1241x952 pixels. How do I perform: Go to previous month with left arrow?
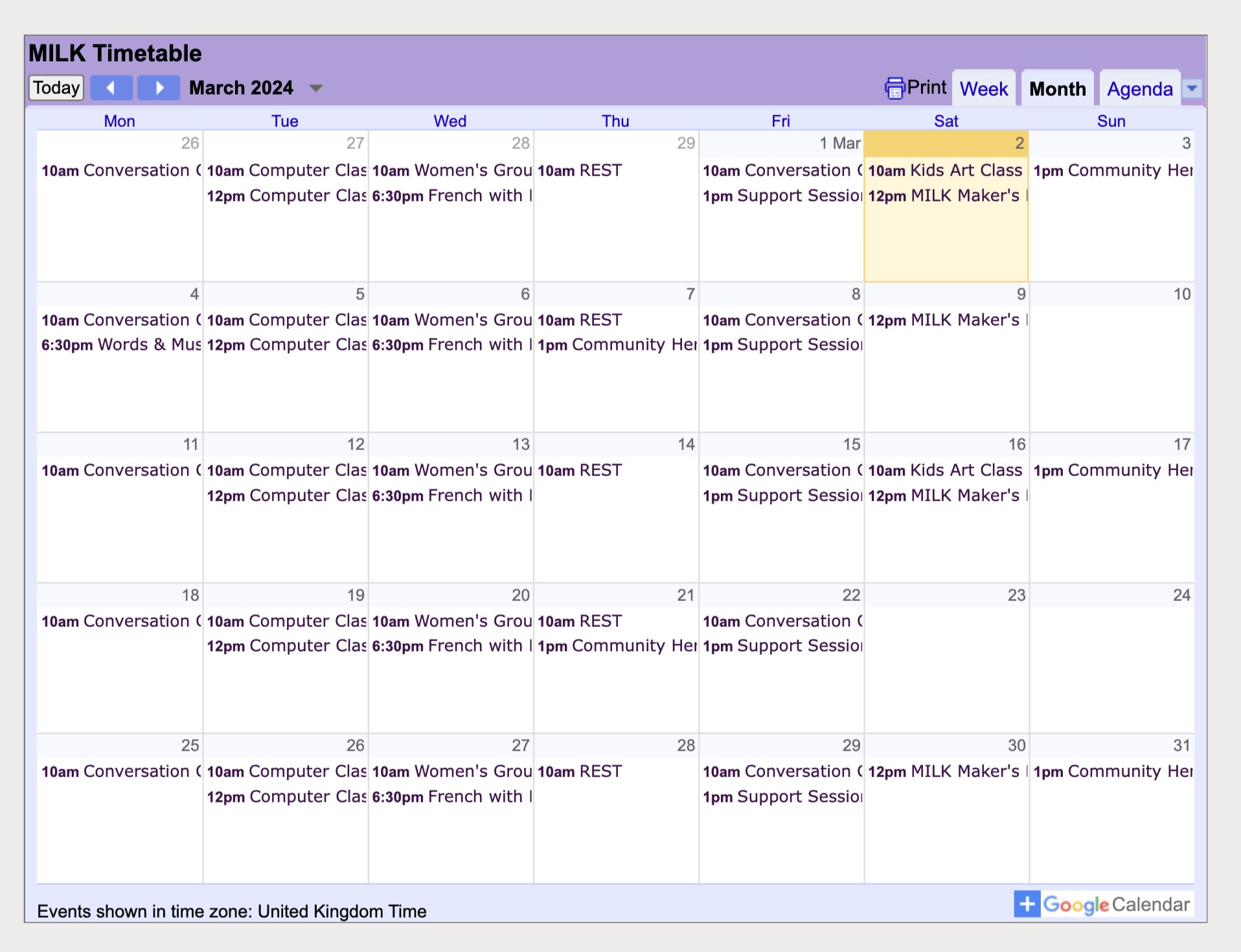(111, 87)
